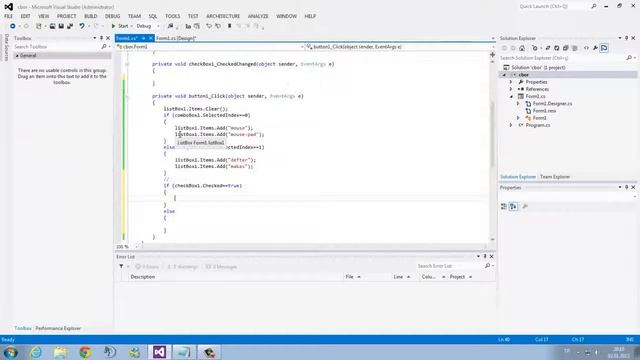The image size is (640, 360).
Task: Collapse the cbox project node
Action: pyautogui.click(x=504, y=75)
